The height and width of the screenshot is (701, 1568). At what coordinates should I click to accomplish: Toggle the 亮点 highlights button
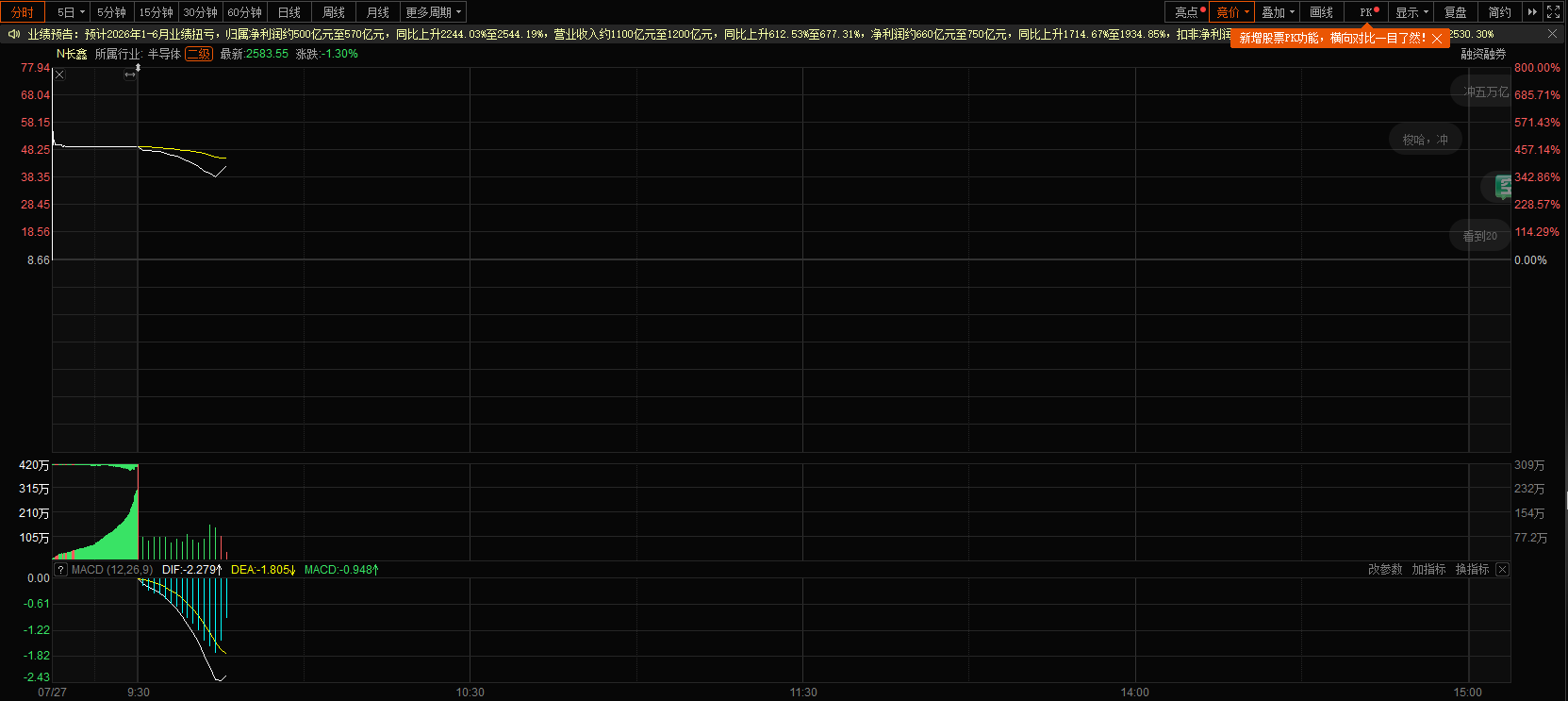coord(1187,12)
